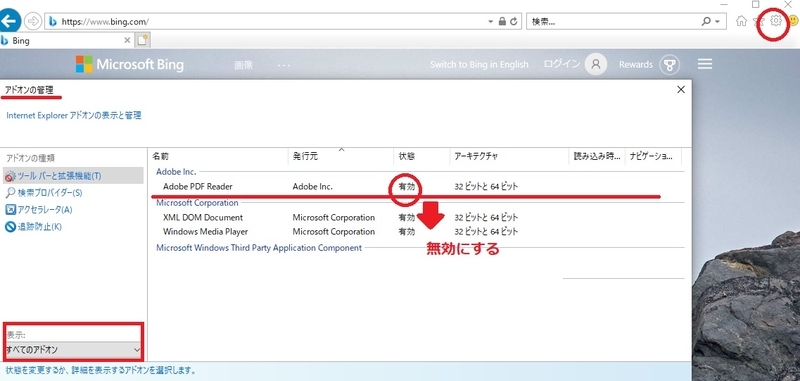This screenshot has width=800, height=381.
Task: Click the Microsoft Bing logo
Action: point(130,64)
